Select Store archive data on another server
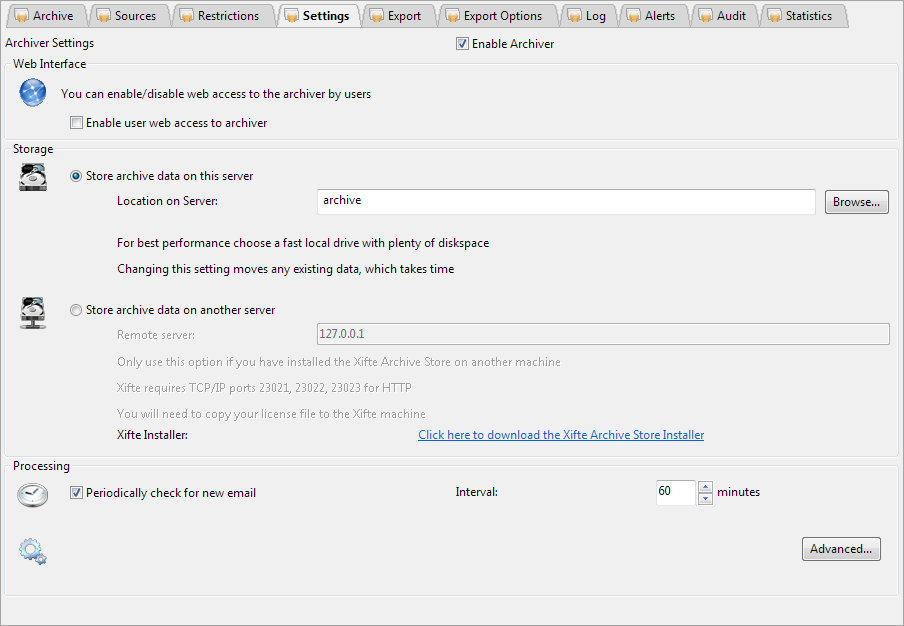 (76, 310)
